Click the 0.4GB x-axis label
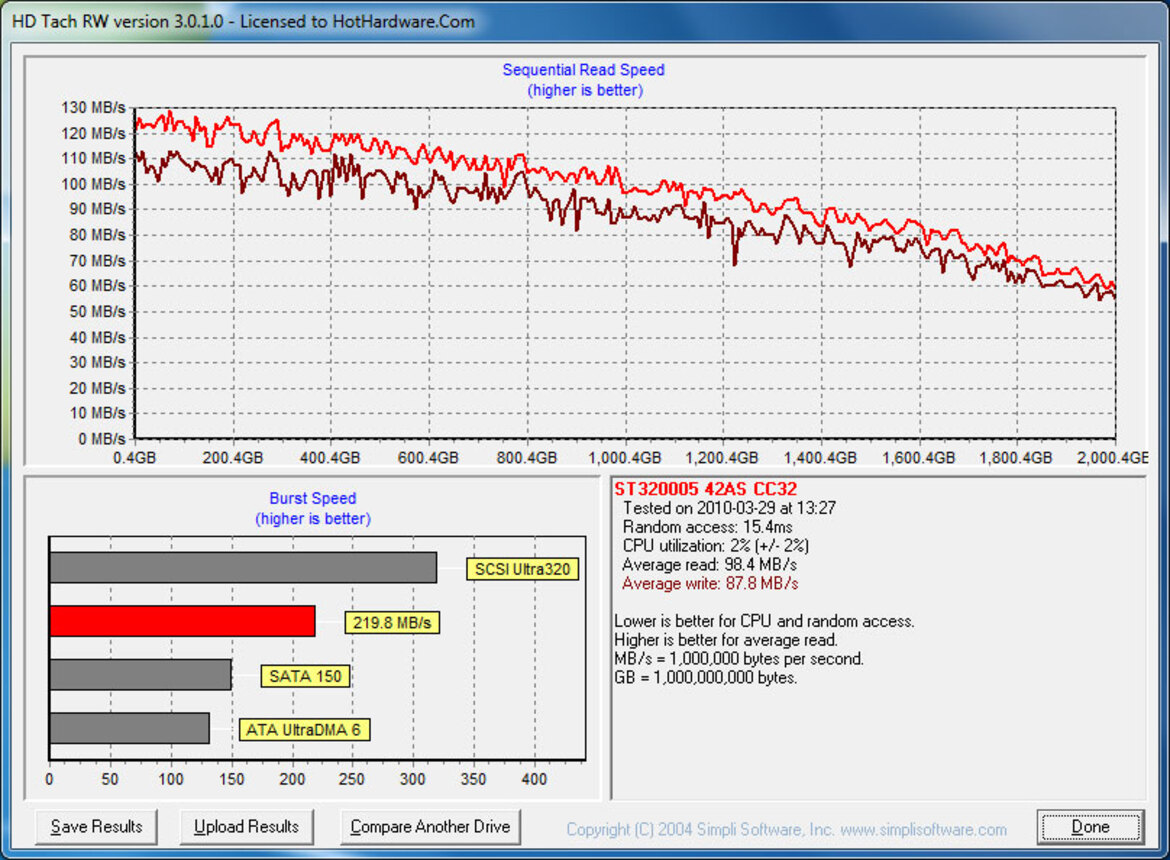The image size is (1170, 860). [134, 457]
